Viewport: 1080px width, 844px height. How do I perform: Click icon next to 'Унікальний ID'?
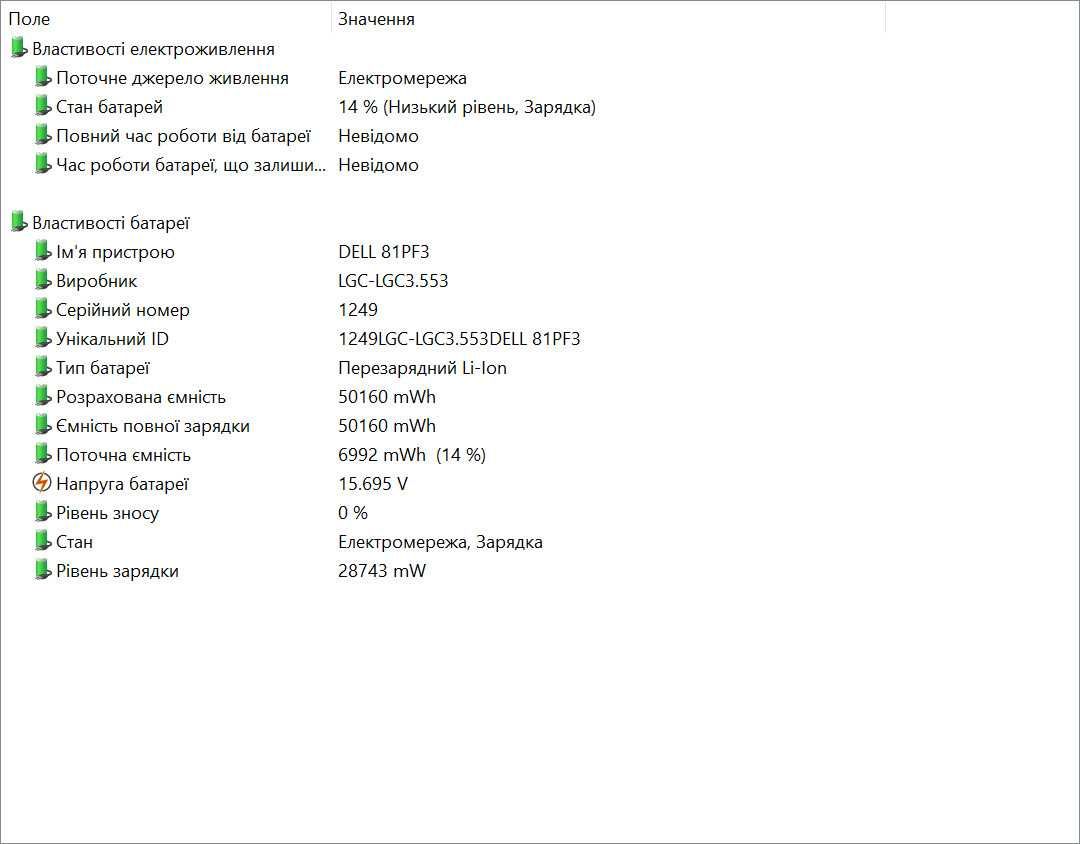pyautogui.click(x=43, y=338)
